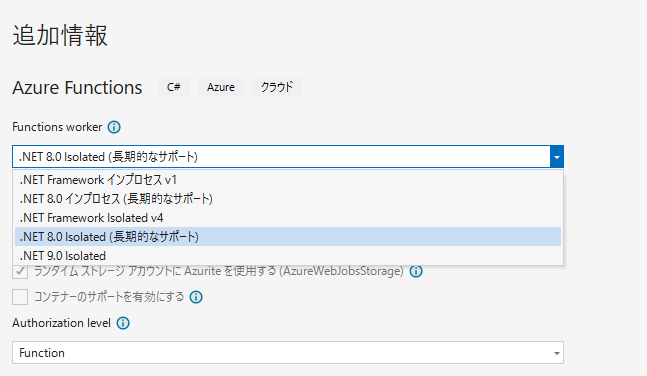Toggle the Azurite runtime storage account checkbox
The height and width of the screenshot is (376, 647).
[x=20, y=271]
